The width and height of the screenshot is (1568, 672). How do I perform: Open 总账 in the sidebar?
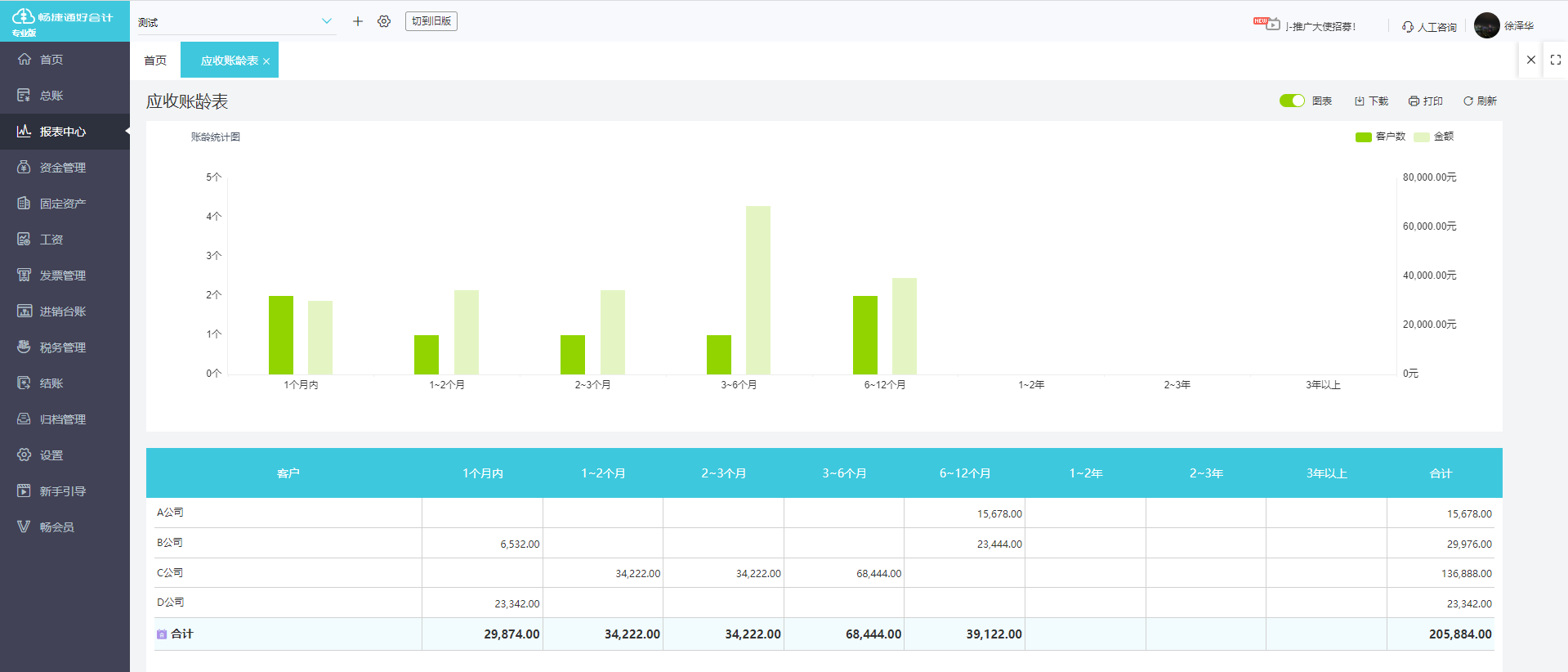(51, 96)
